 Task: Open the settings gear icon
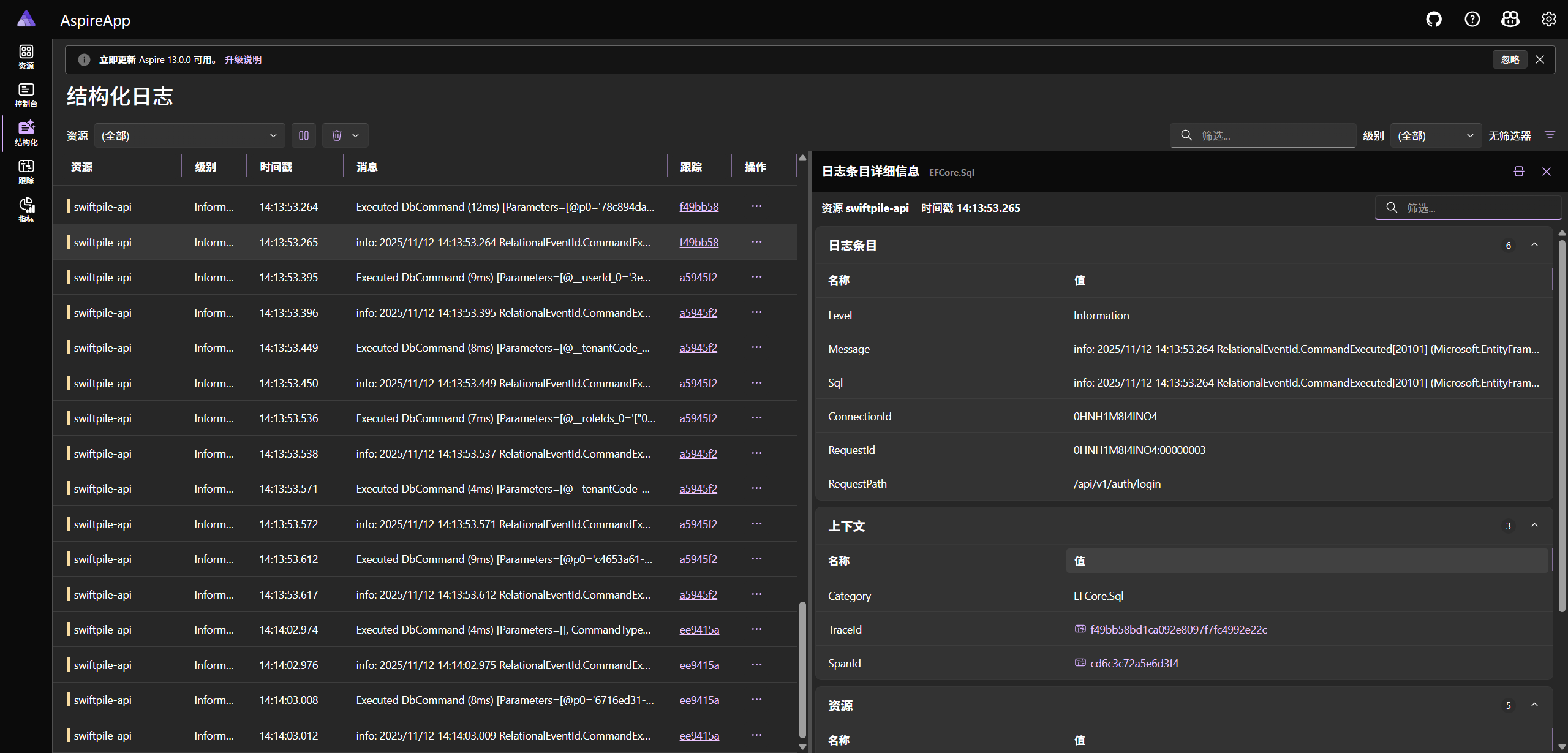click(1548, 20)
